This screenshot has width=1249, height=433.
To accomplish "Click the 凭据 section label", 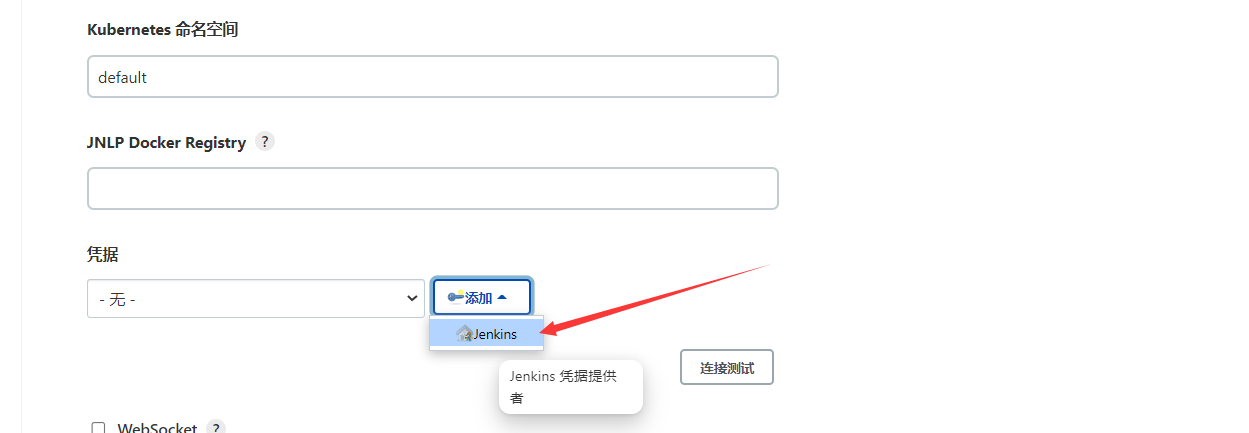I will click(102, 254).
